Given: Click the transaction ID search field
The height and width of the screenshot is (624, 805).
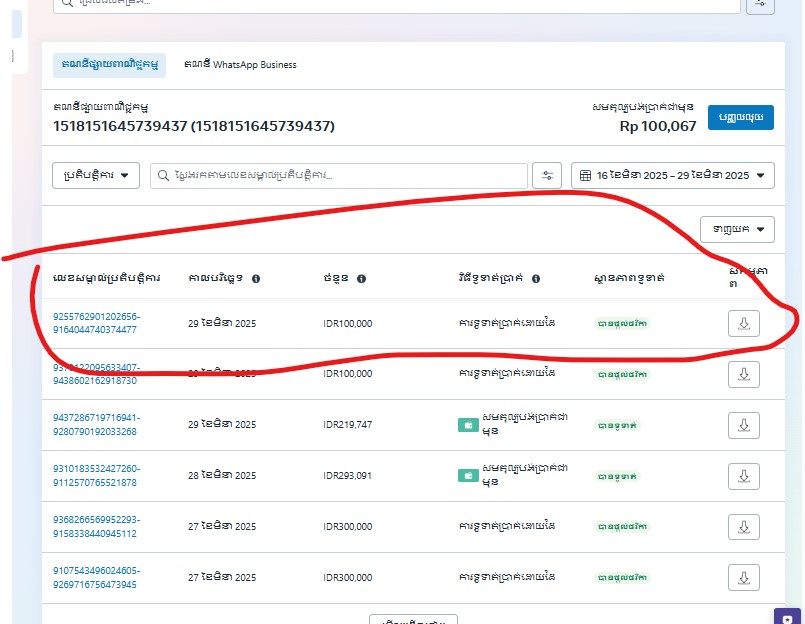Looking at the screenshot, I should 340,176.
